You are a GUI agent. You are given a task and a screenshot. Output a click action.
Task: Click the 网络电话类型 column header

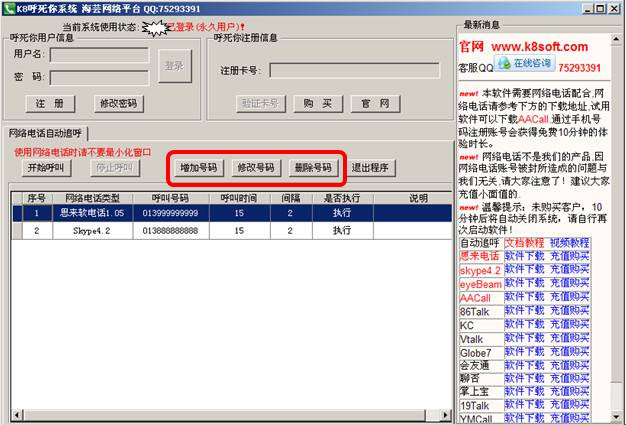93,198
